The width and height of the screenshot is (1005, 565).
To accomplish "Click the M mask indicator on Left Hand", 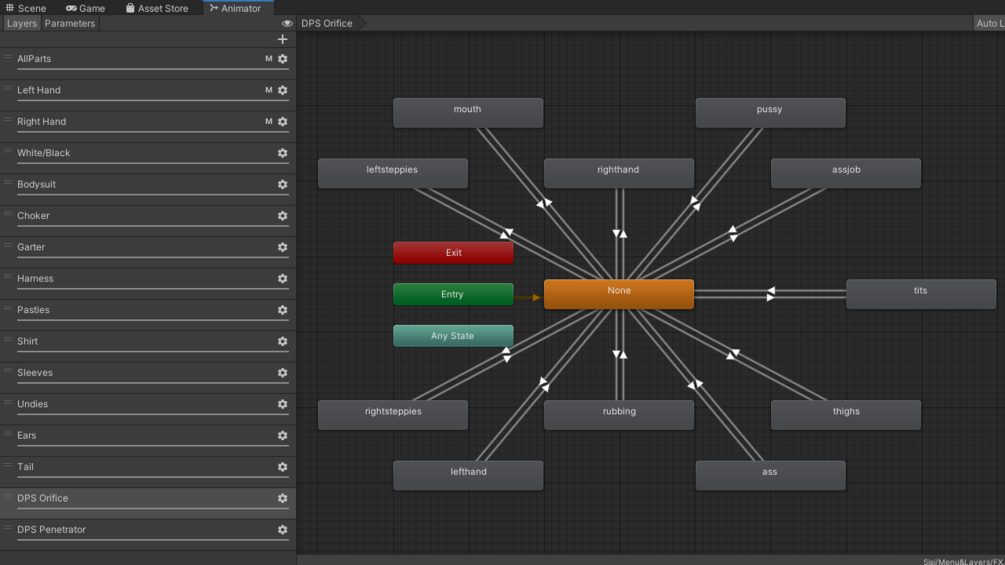I will pos(269,90).
